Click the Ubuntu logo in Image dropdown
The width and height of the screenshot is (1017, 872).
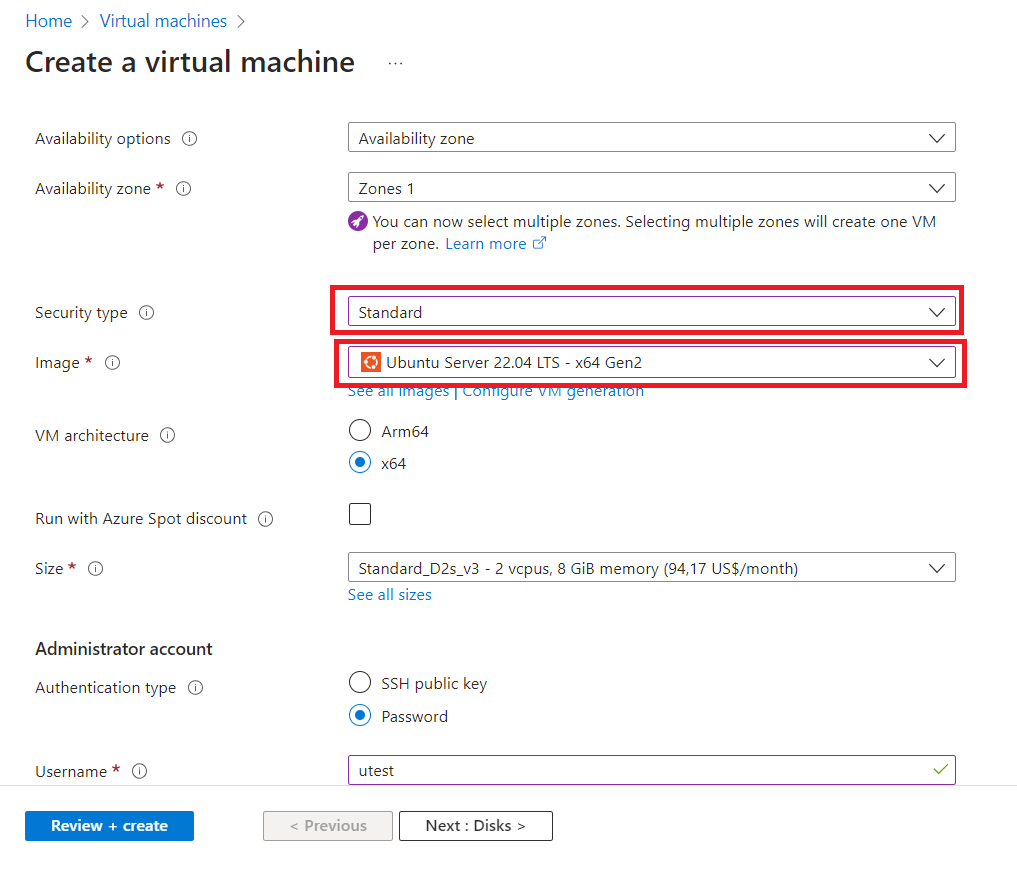click(370, 362)
